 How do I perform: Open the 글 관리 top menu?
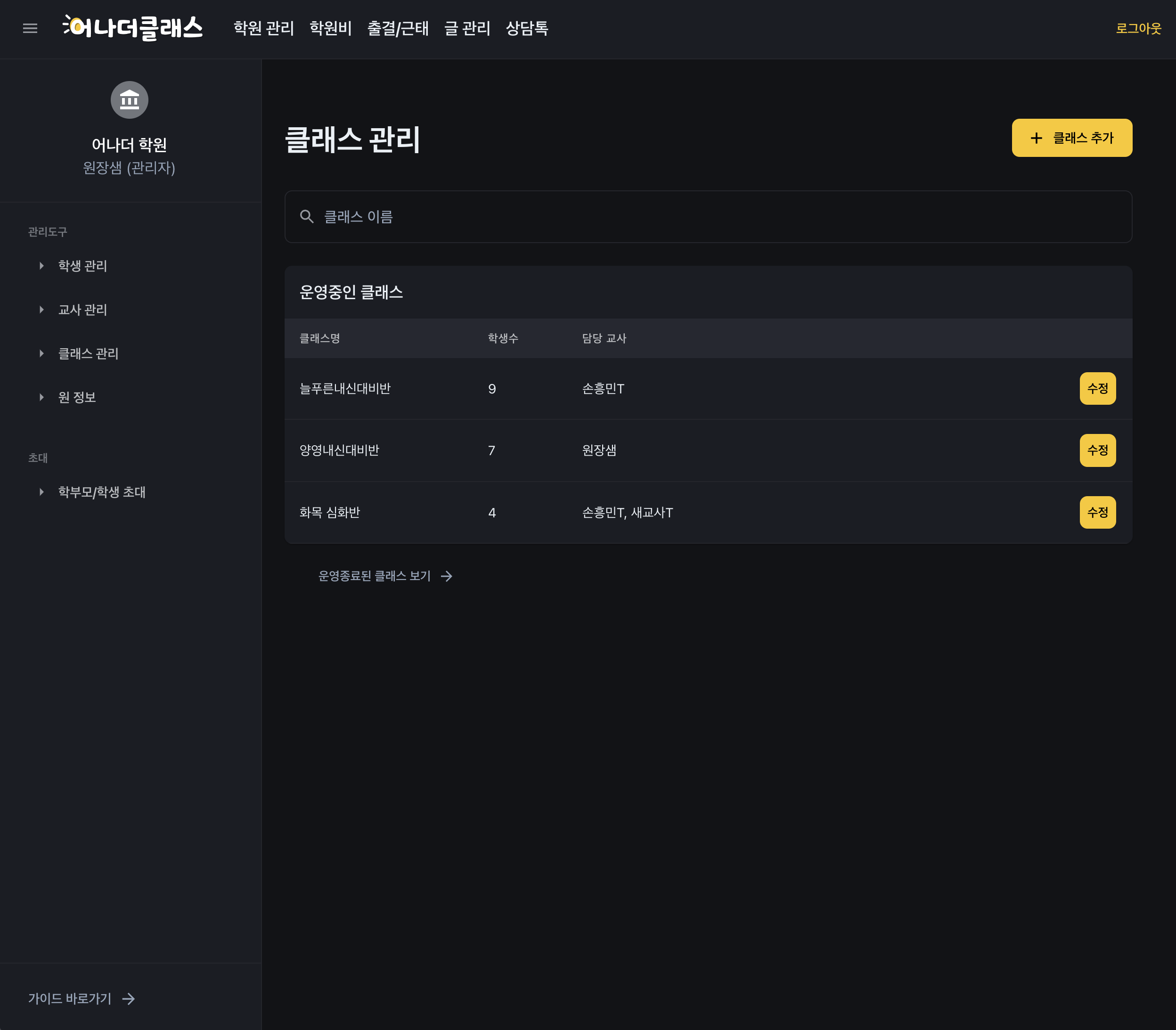[x=467, y=28]
